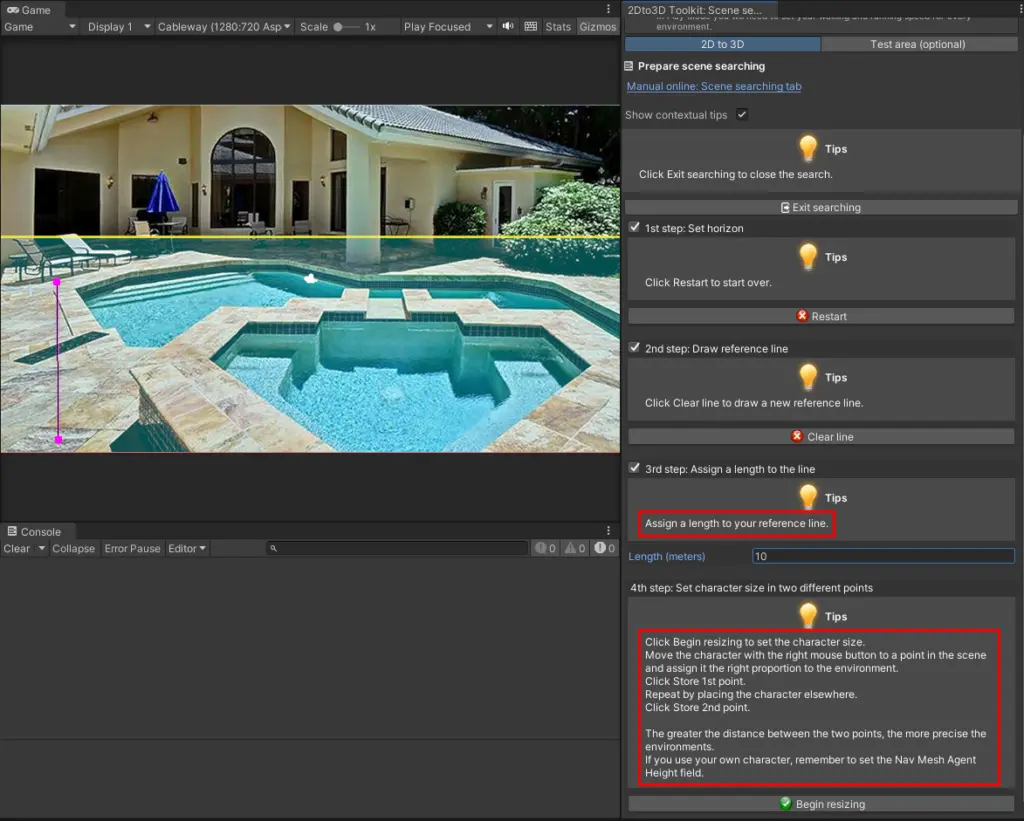1024x821 pixels.
Task: Open the Display 1 dropdown
Action: (x=118, y=27)
